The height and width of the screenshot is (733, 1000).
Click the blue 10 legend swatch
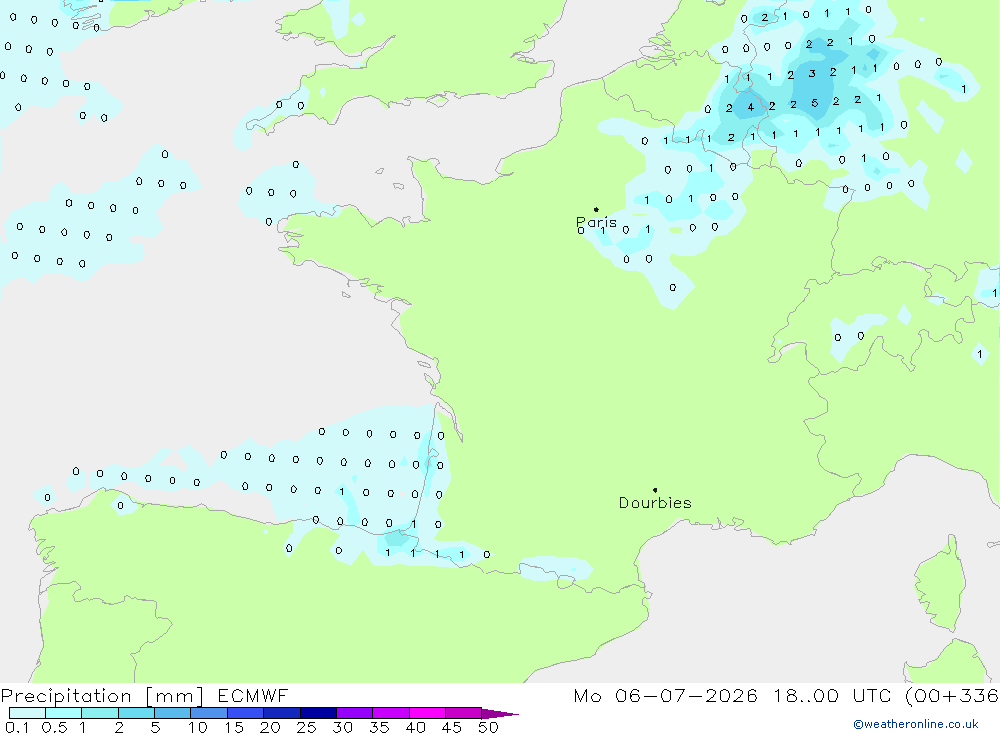tap(209, 713)
